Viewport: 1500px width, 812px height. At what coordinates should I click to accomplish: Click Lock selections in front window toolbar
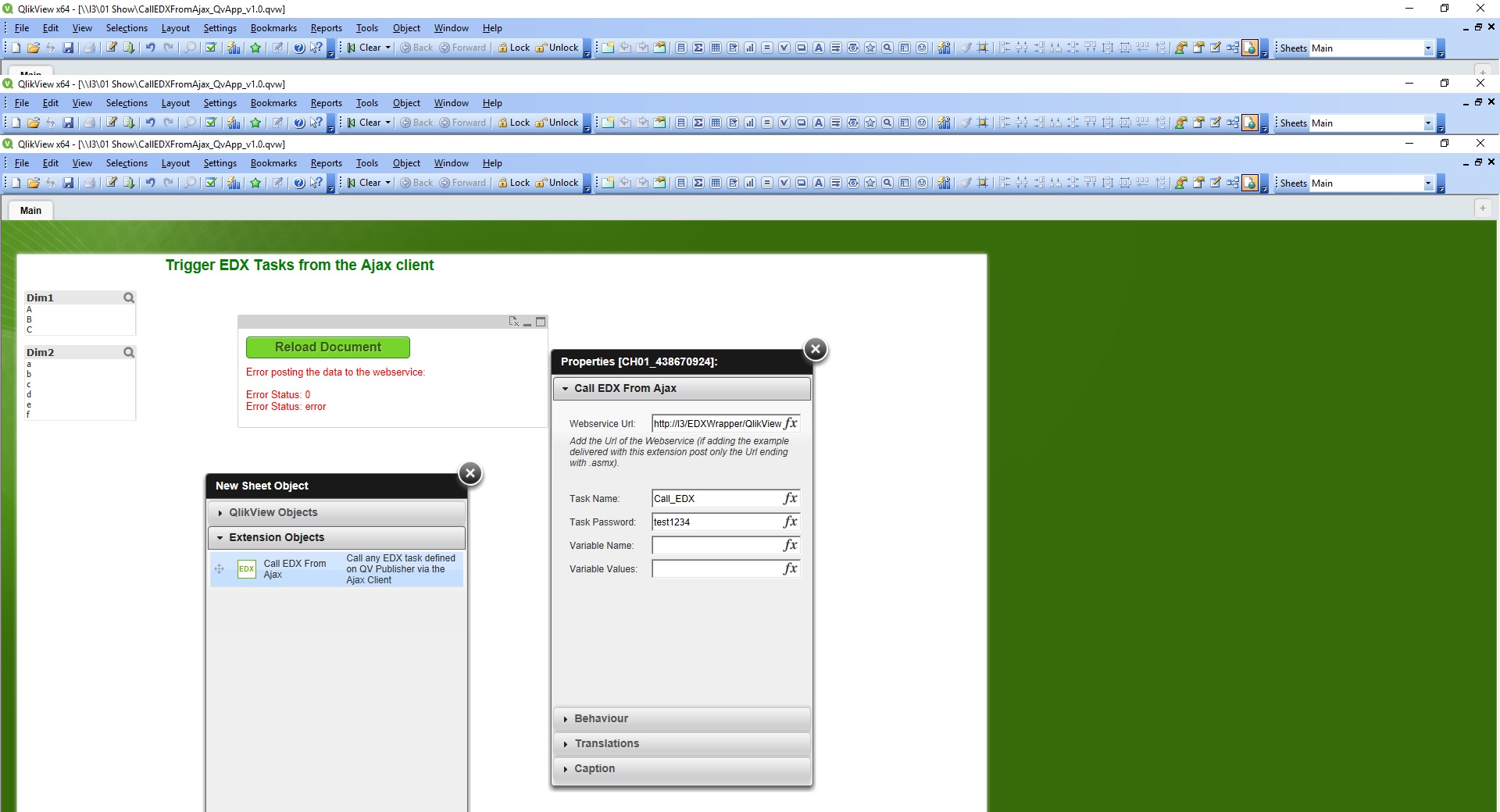point(513,183)
